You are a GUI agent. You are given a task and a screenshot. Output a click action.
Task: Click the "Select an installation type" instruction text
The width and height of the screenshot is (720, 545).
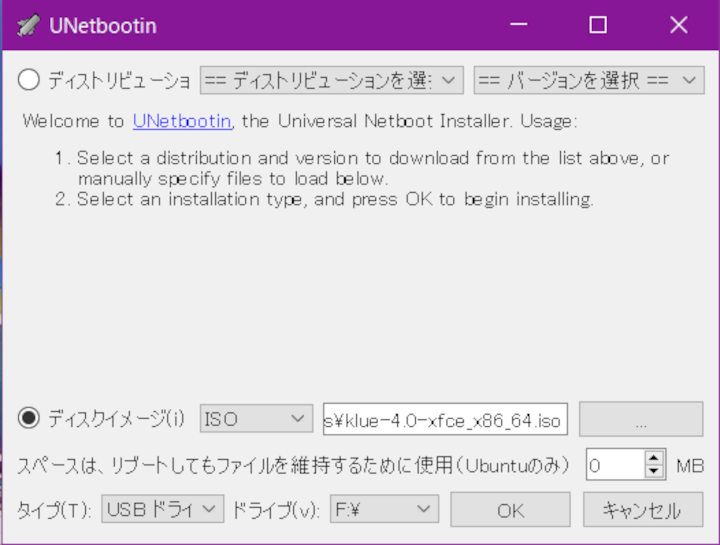[335, 199]
